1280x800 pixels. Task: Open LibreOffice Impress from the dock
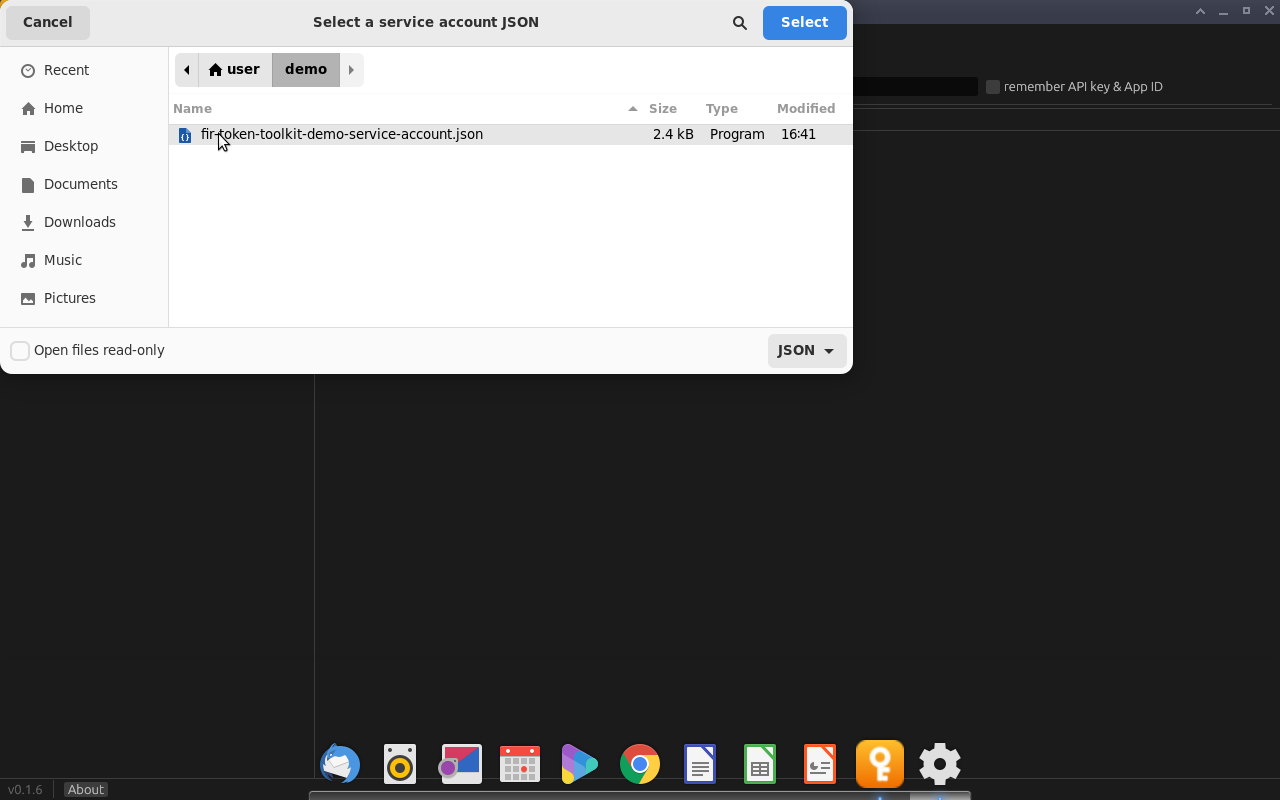tap(820, 764)
